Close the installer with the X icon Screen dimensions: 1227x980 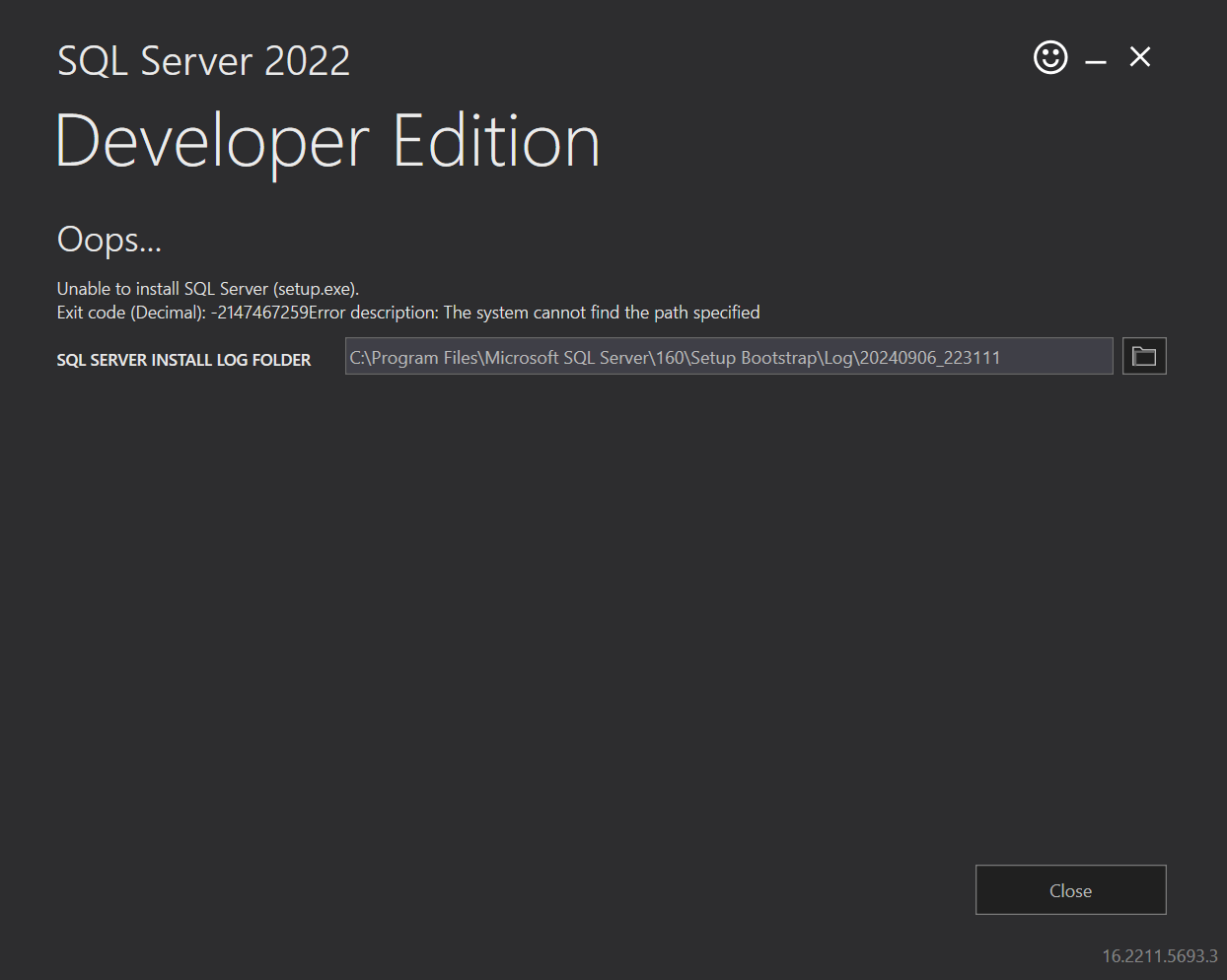[x=1139, y=57]
